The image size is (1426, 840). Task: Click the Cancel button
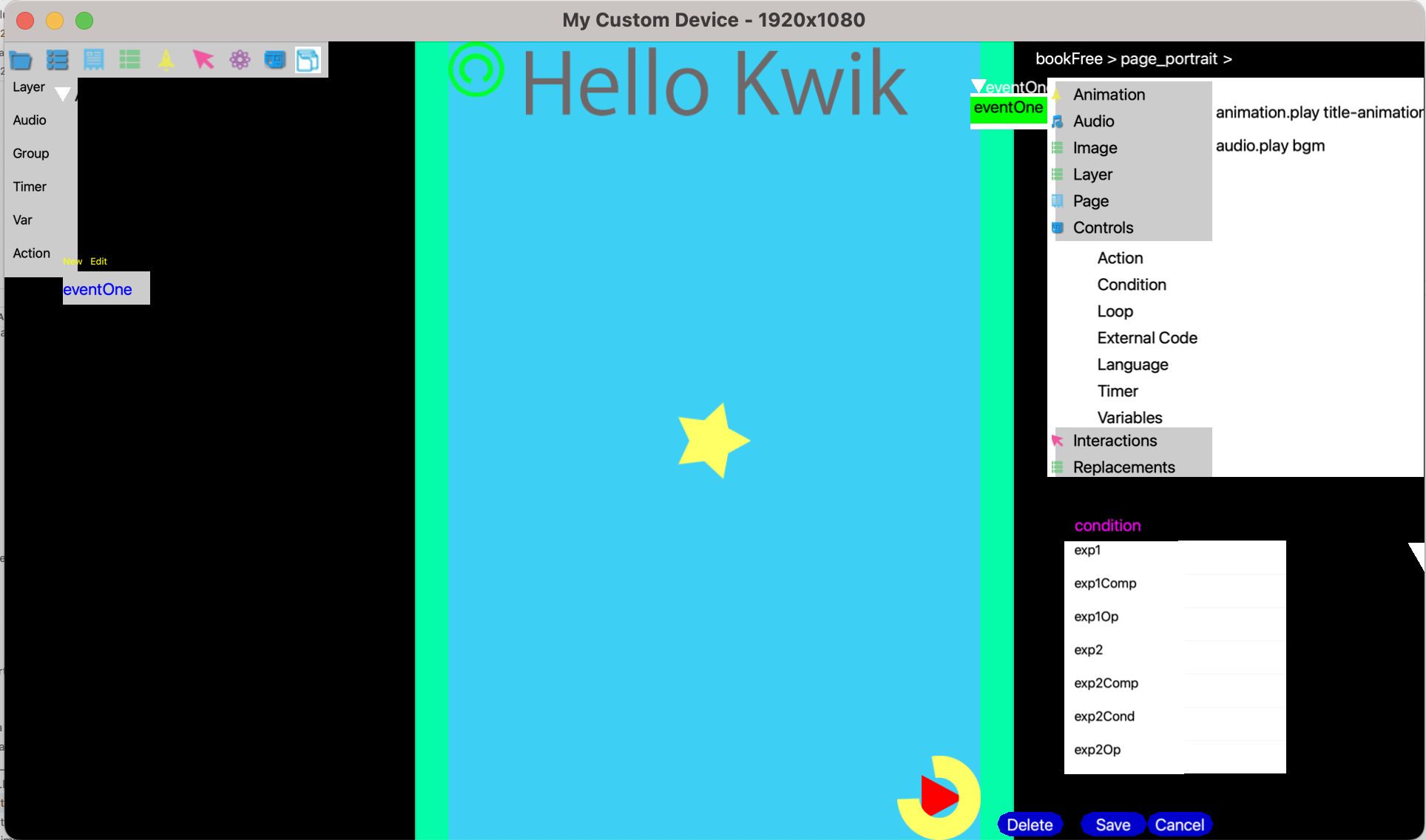(1180, 825)
